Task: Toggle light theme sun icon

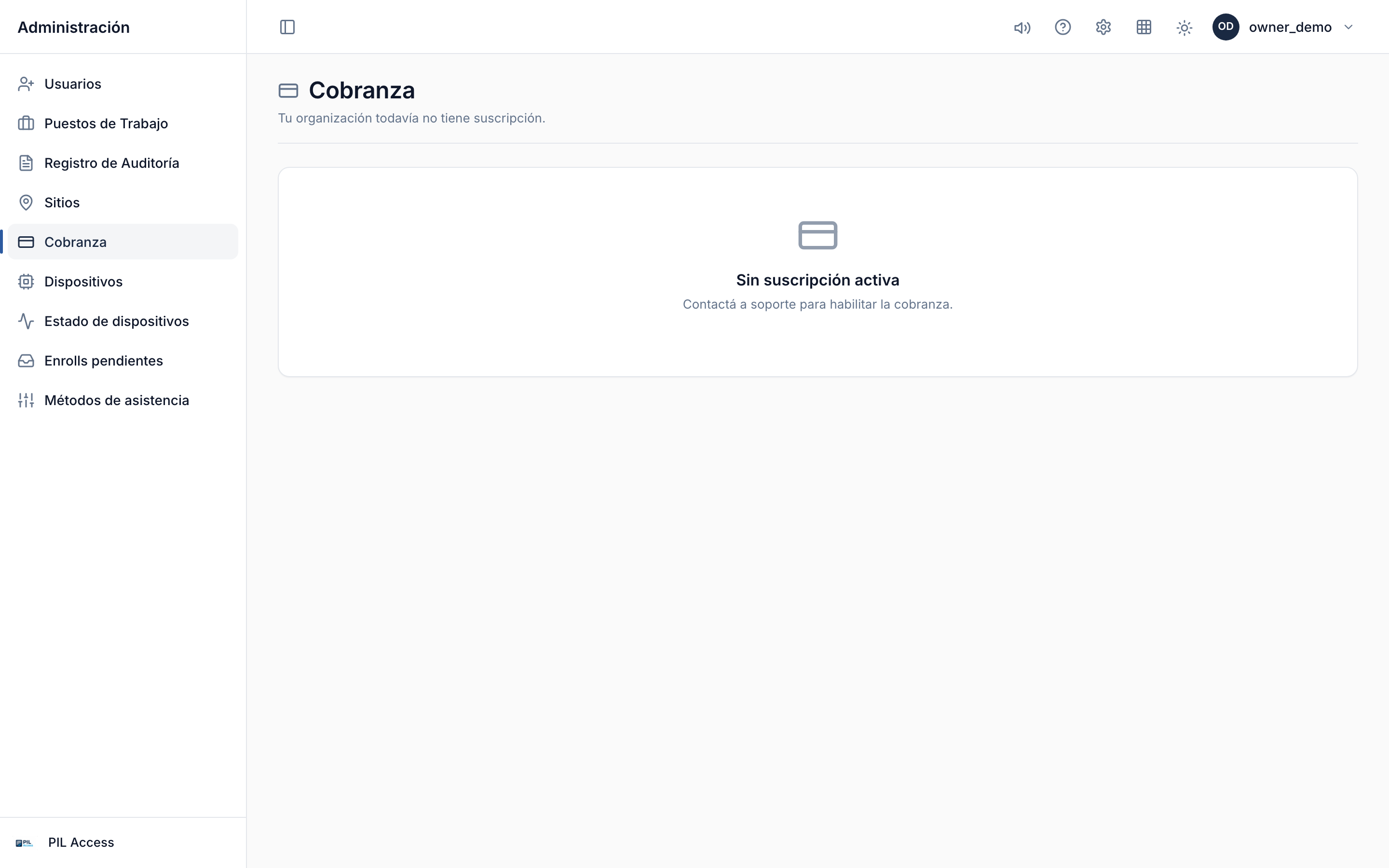Action: [1184, 27]
